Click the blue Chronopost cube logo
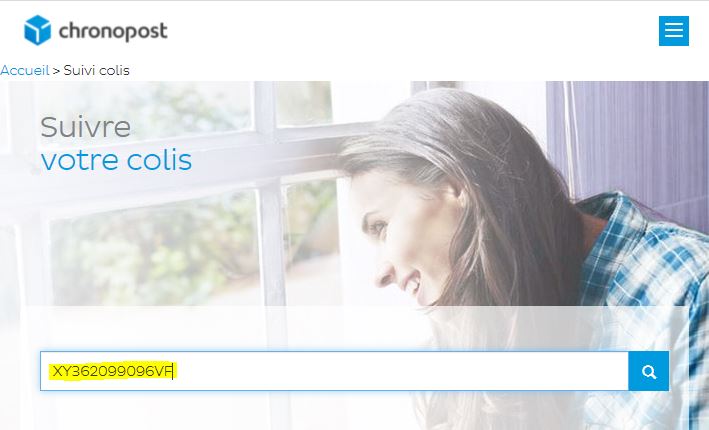709x430 pixels. coord(37,30)
